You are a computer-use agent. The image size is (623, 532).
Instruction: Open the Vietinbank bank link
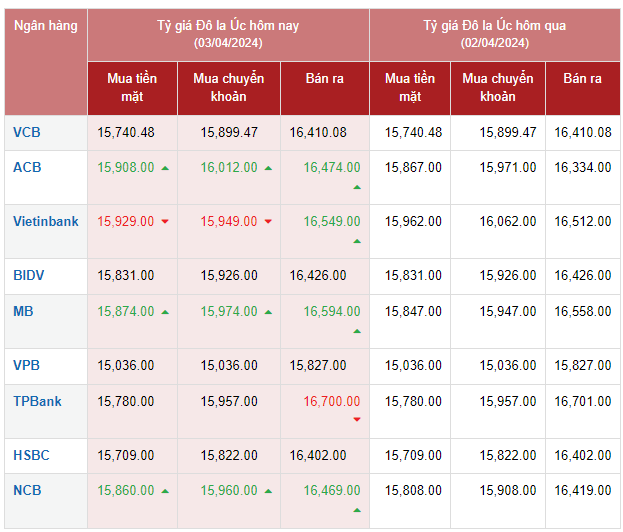[45, 221]
